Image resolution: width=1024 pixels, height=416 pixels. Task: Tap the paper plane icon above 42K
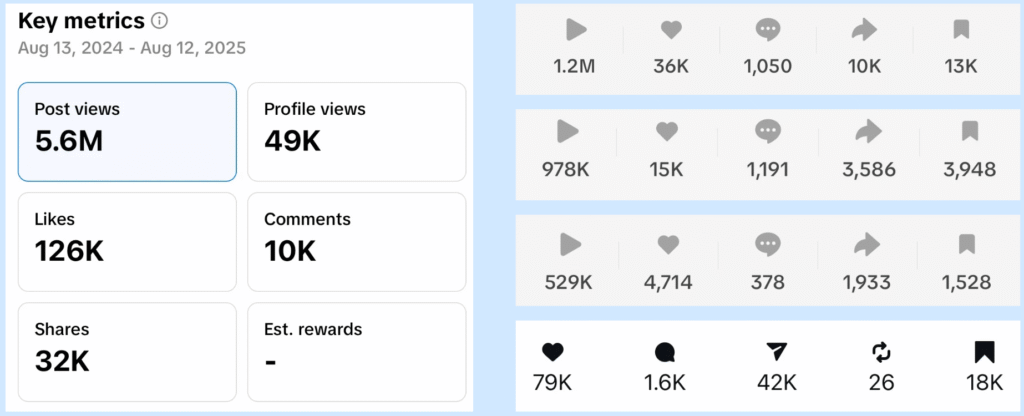776,353
